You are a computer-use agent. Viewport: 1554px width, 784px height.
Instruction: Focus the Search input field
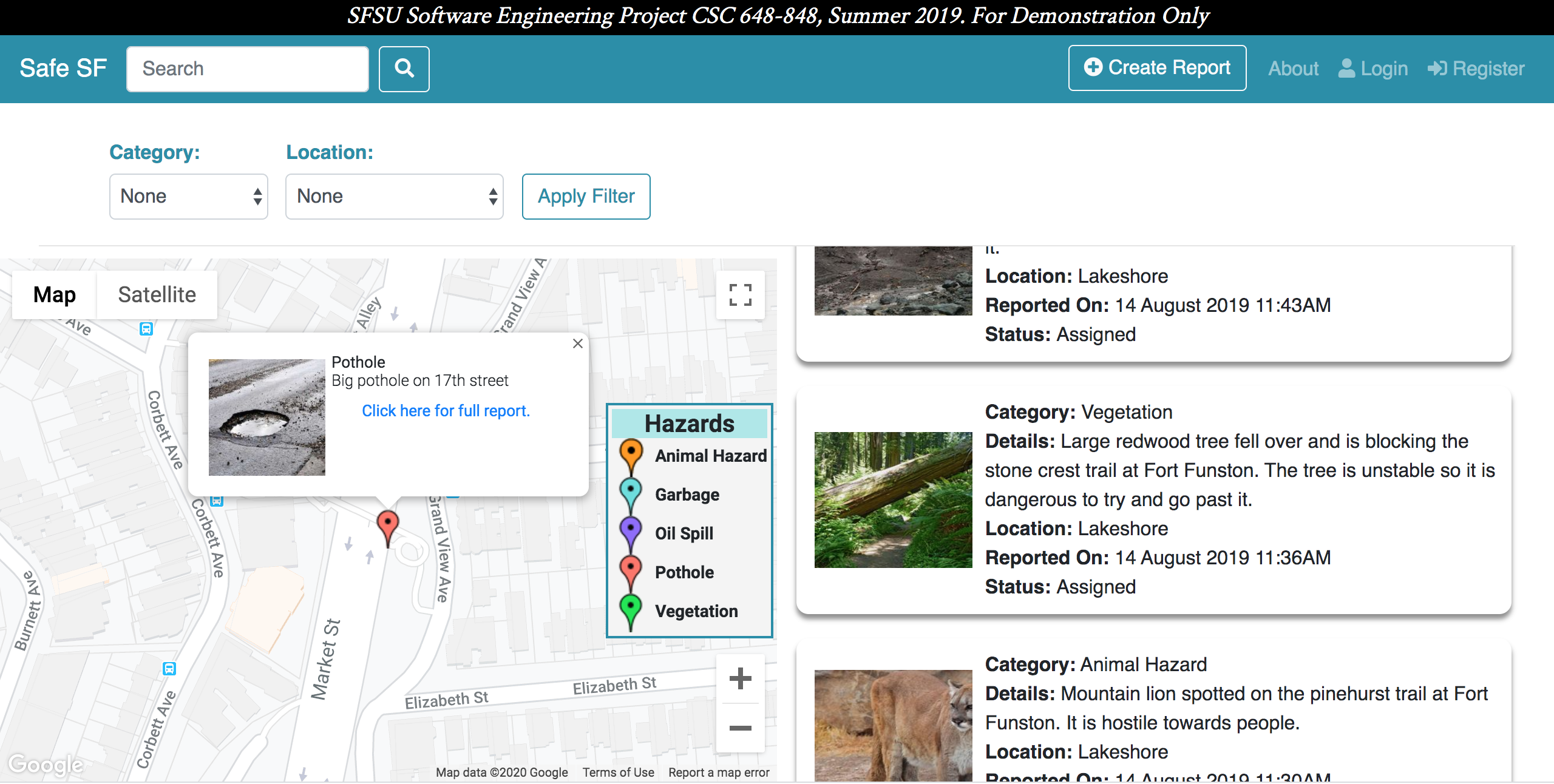248,69
